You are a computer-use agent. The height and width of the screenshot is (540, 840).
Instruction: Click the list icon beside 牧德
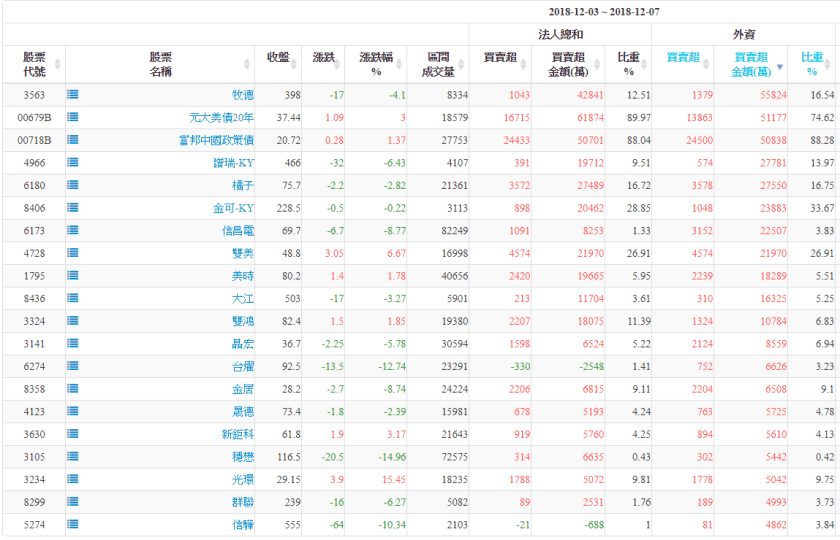pyautogui.click(x=73, y=94)
